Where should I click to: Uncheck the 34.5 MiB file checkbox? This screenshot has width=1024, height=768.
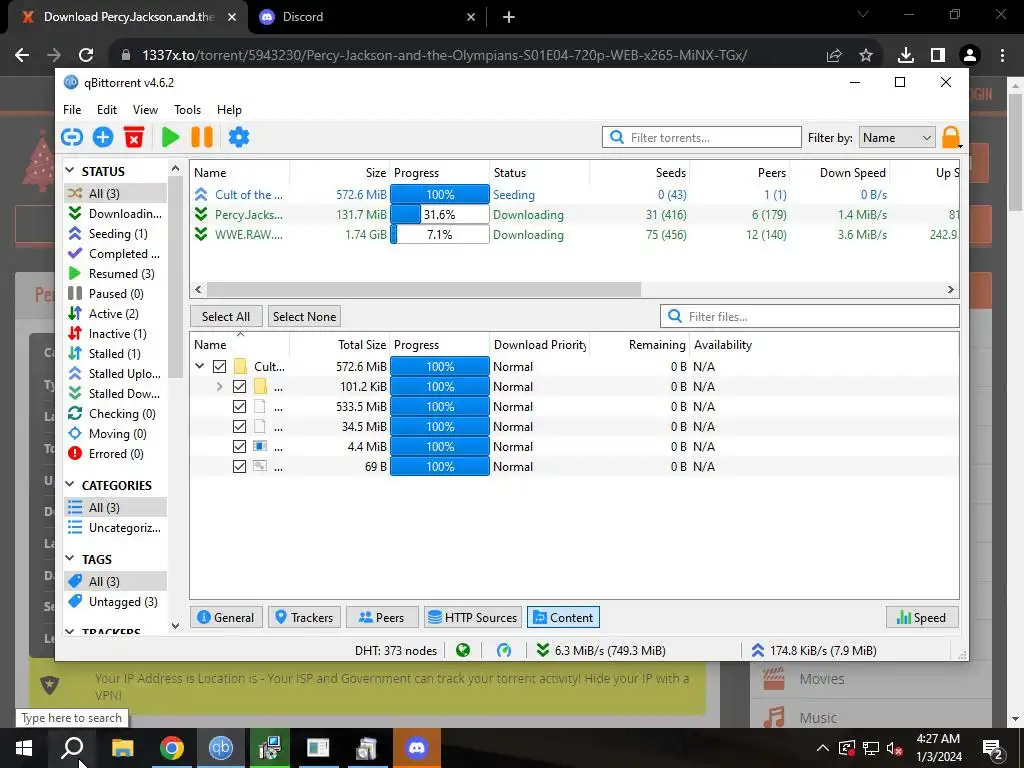point(239,426)
